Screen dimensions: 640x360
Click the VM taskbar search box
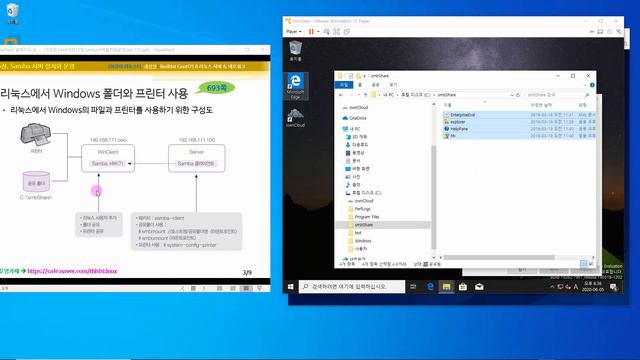[352, 287]
